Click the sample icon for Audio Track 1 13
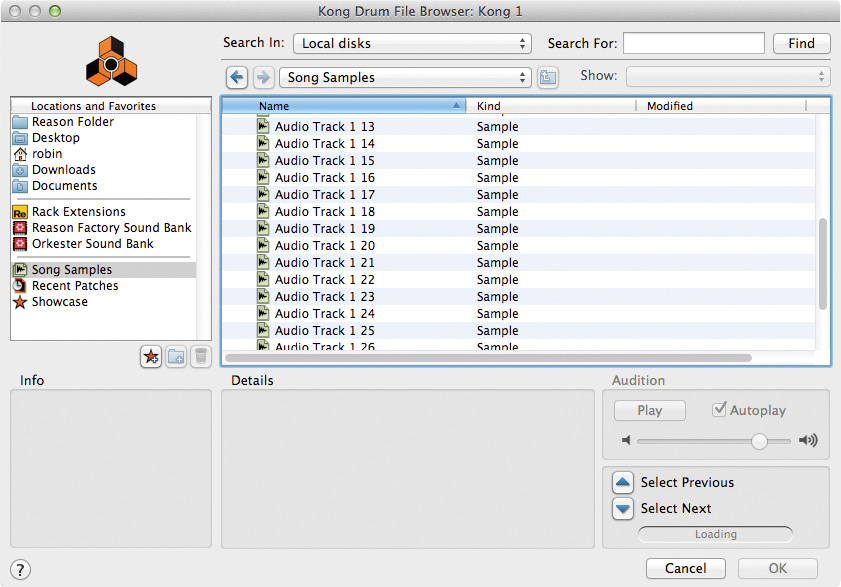This screenshot has height=587, width=841. click(263, 126)
